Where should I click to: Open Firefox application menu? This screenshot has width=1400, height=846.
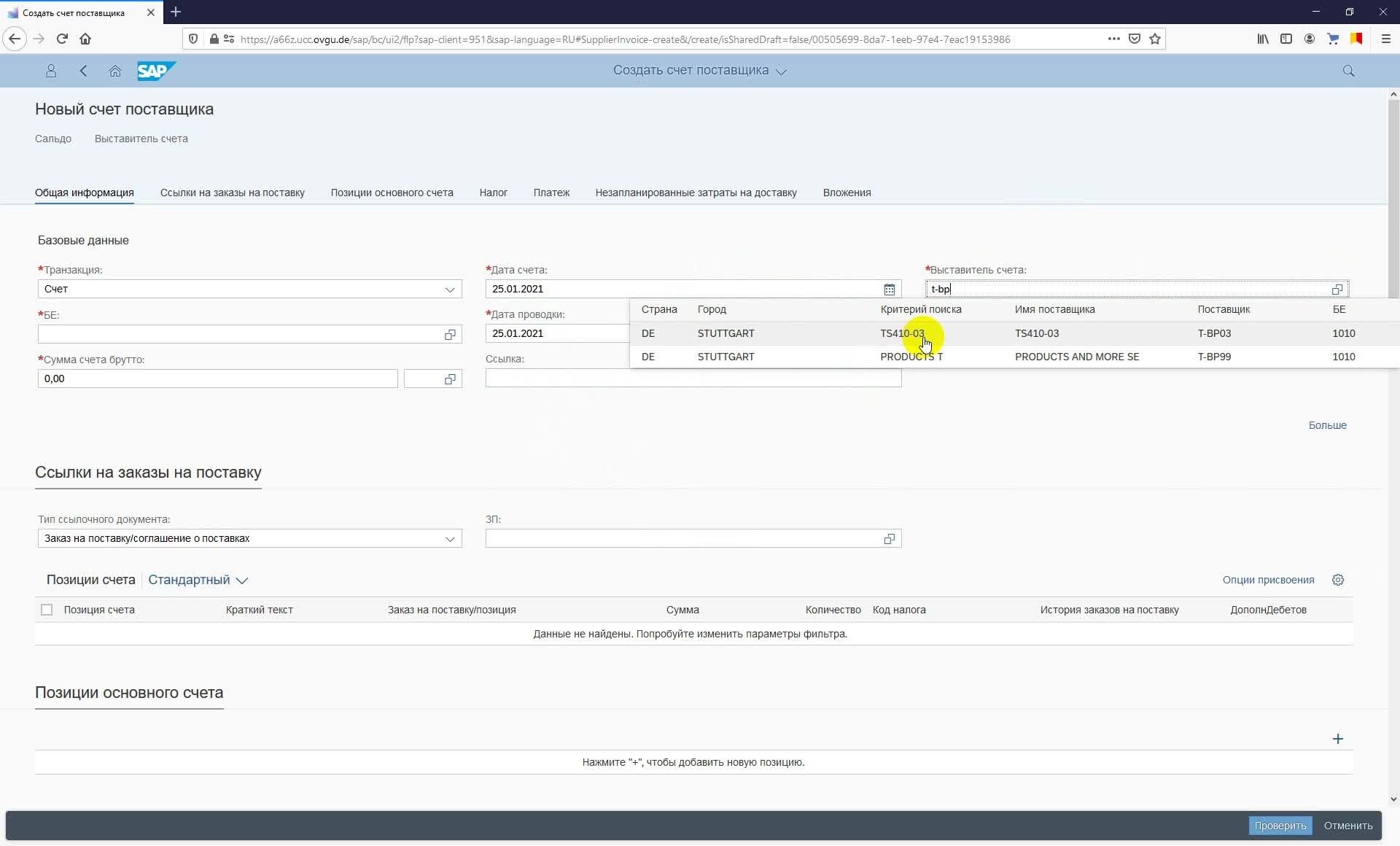click(1386, 39)
